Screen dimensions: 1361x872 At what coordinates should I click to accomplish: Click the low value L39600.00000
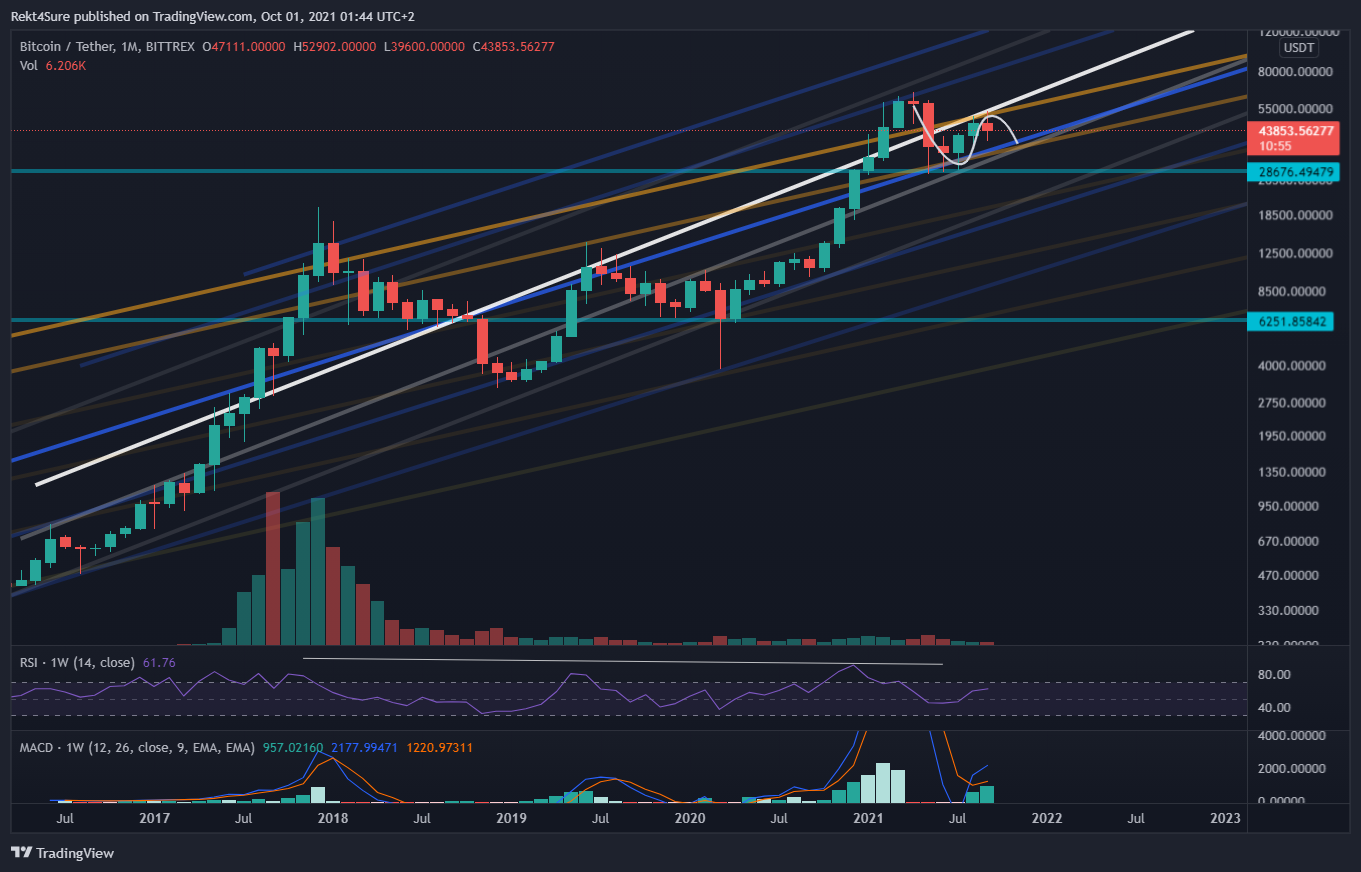point(424,47)
